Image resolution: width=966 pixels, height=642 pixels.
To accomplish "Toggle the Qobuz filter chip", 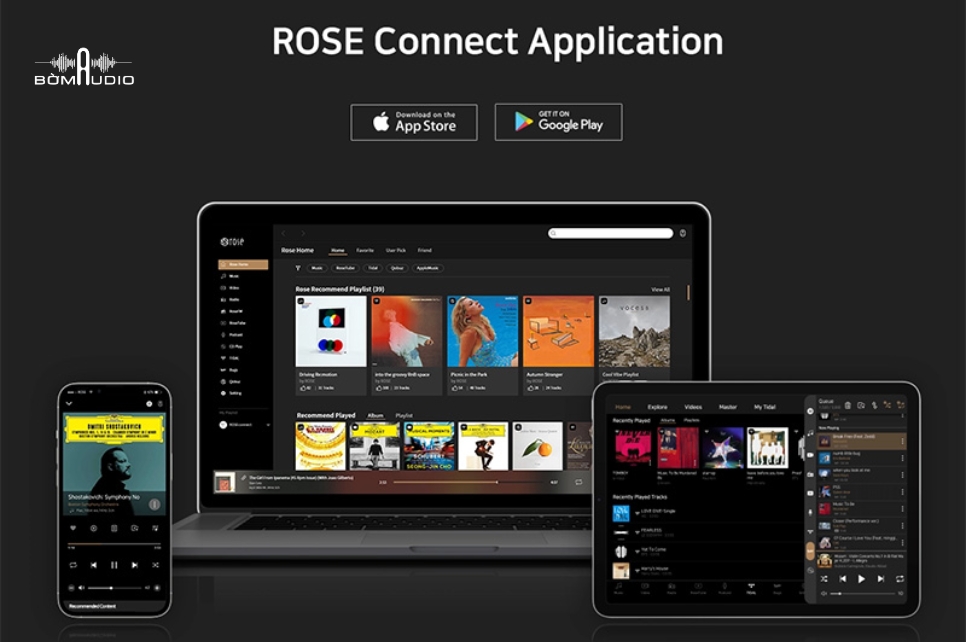I will [397, 268].
